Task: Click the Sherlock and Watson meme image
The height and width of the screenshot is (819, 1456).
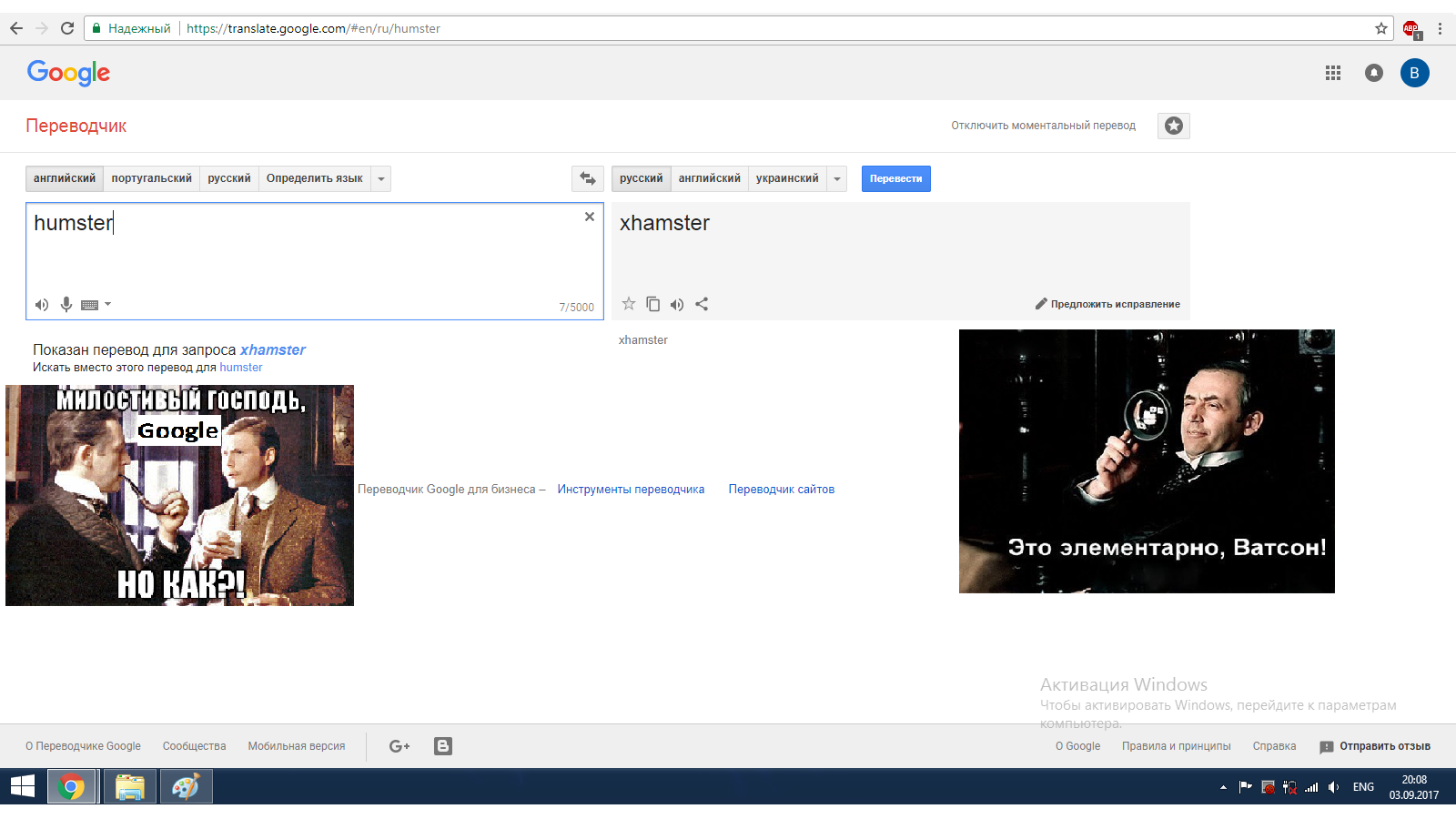Action: pyautogui.click(x=179, y=495)
